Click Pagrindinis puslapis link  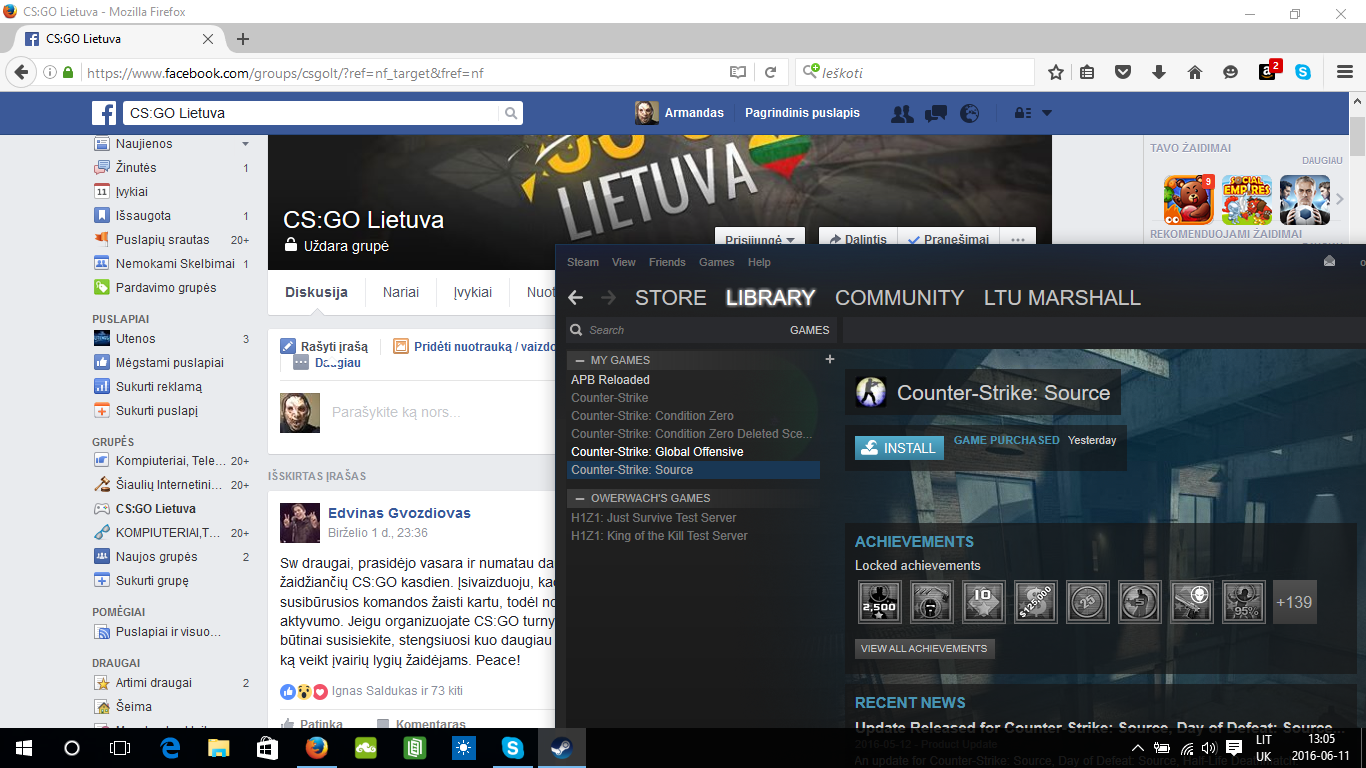click(x=802, y=113)
